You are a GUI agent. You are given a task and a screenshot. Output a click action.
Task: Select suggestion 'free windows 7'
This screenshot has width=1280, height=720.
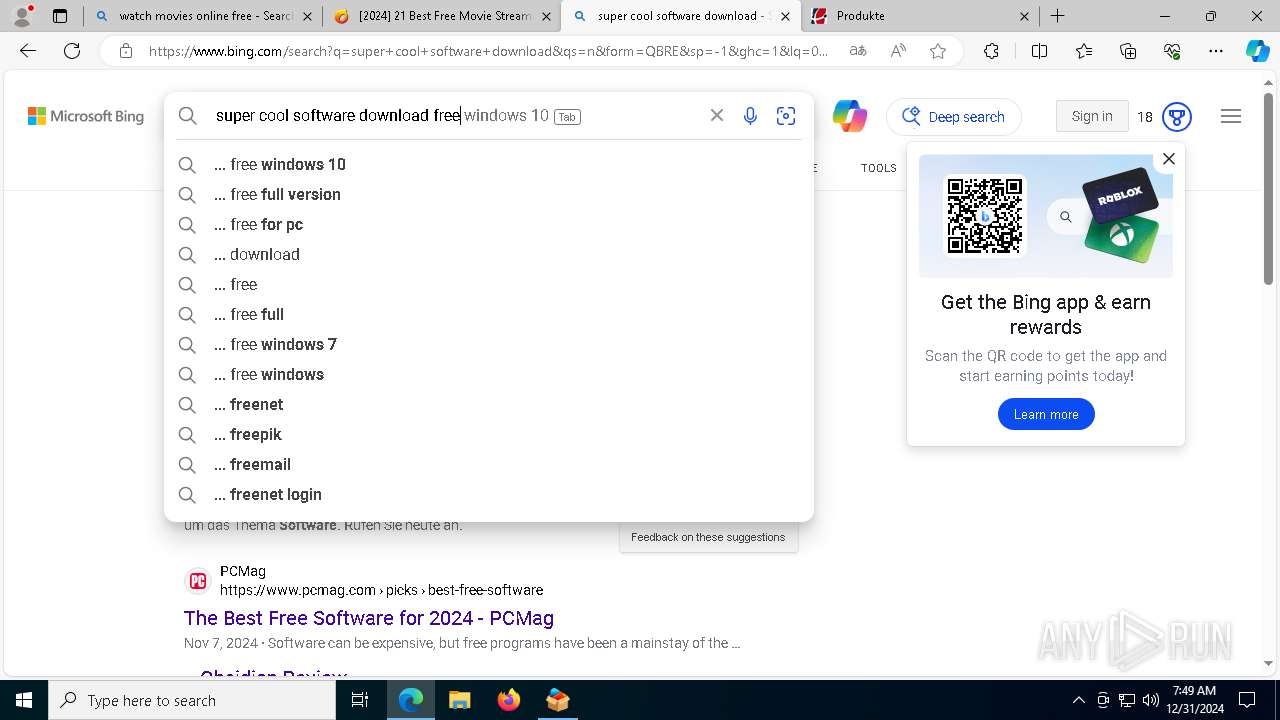[489, 344]
